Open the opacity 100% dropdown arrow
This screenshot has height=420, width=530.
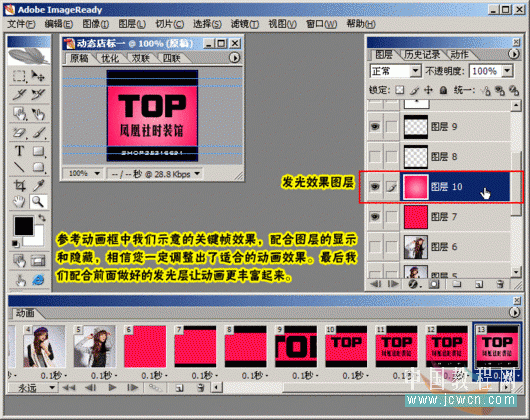[507, 71]
